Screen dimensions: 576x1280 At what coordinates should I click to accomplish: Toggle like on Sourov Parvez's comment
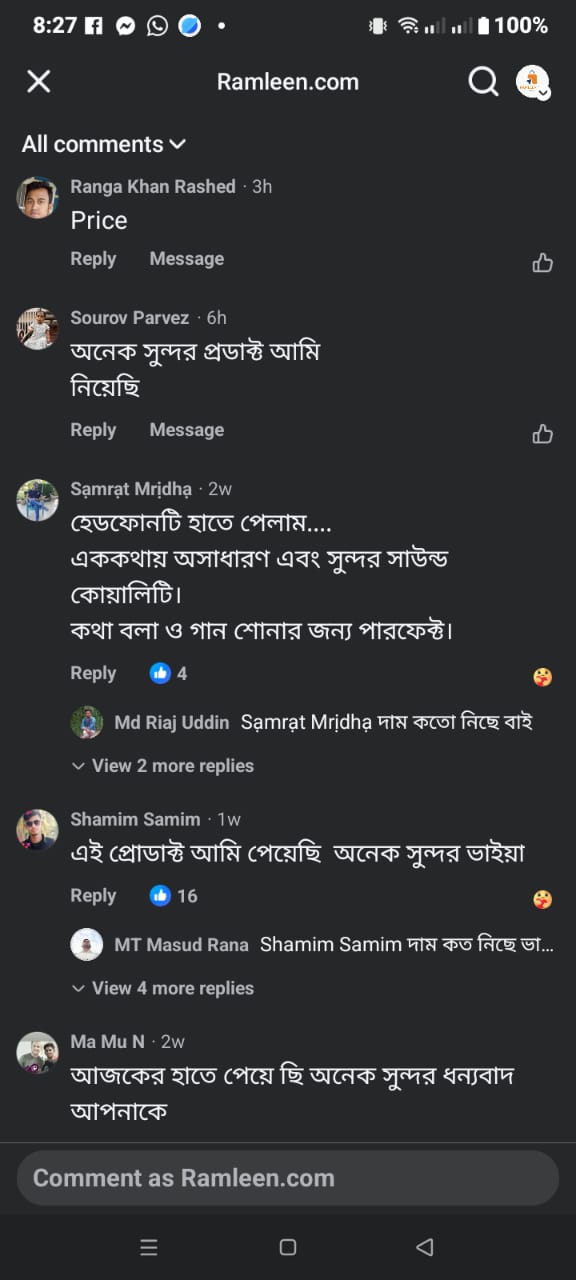(x=542, y=433)
